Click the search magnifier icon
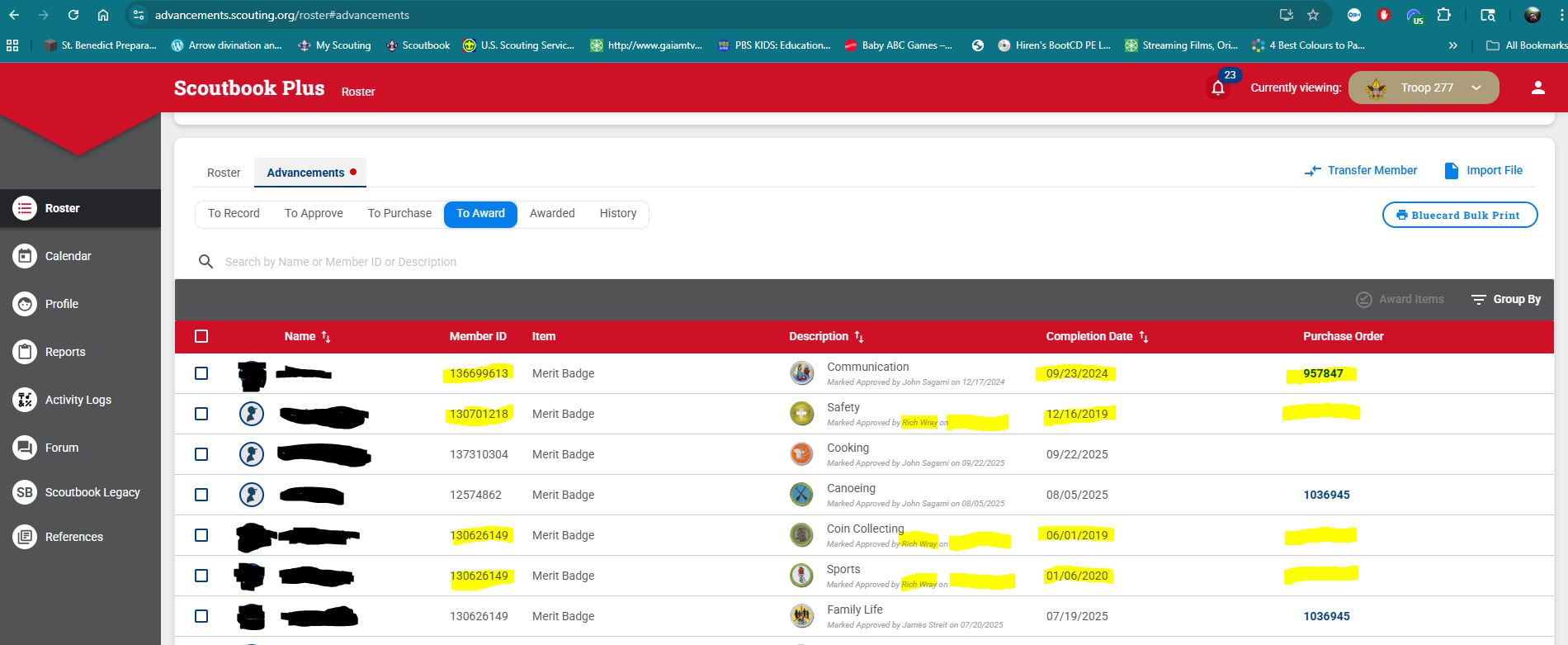The image size is (1568, 645). 205,262
